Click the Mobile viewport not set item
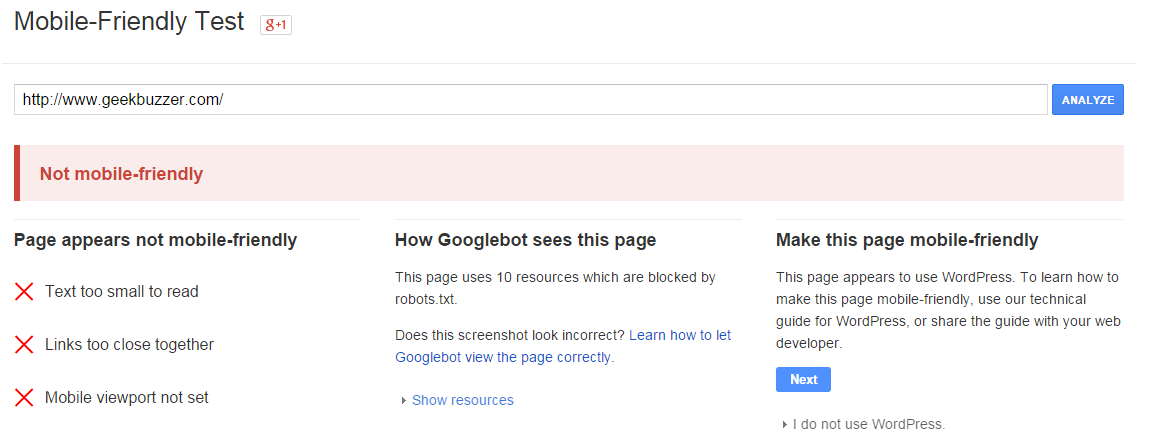The image size is (1165, 435). coord(127,398)
